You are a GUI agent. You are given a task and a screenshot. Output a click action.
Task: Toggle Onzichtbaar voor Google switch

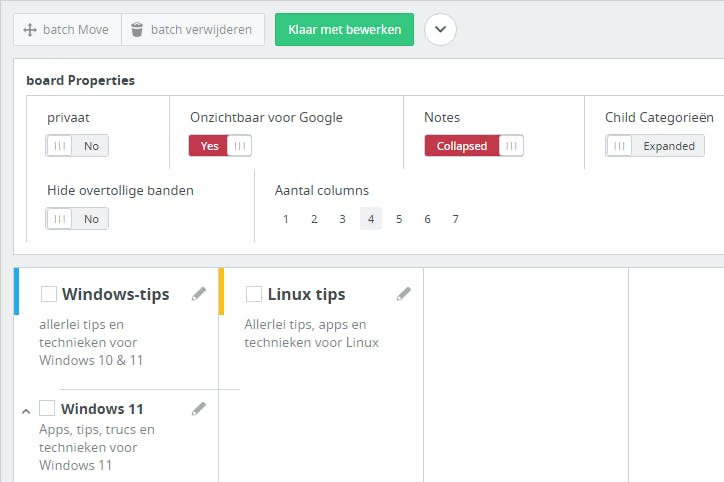tap(220, 146)
